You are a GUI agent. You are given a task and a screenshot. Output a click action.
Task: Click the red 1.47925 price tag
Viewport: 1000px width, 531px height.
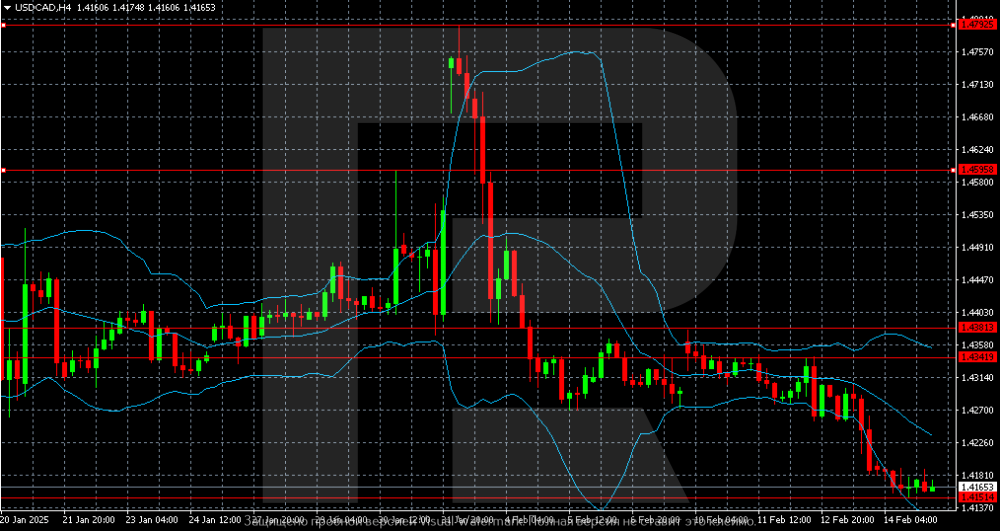point(975,24)
